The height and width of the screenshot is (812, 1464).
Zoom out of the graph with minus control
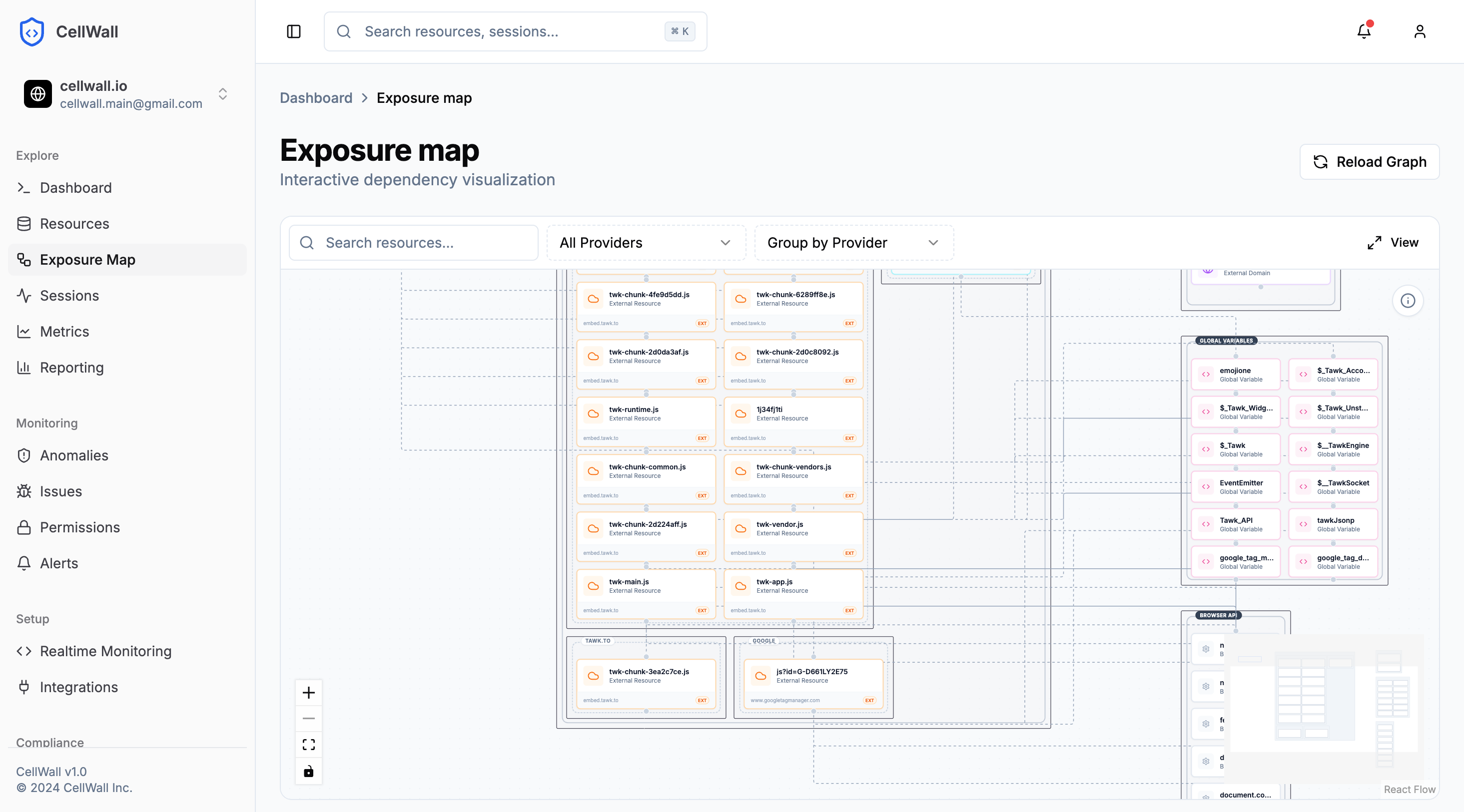(309, 718)
